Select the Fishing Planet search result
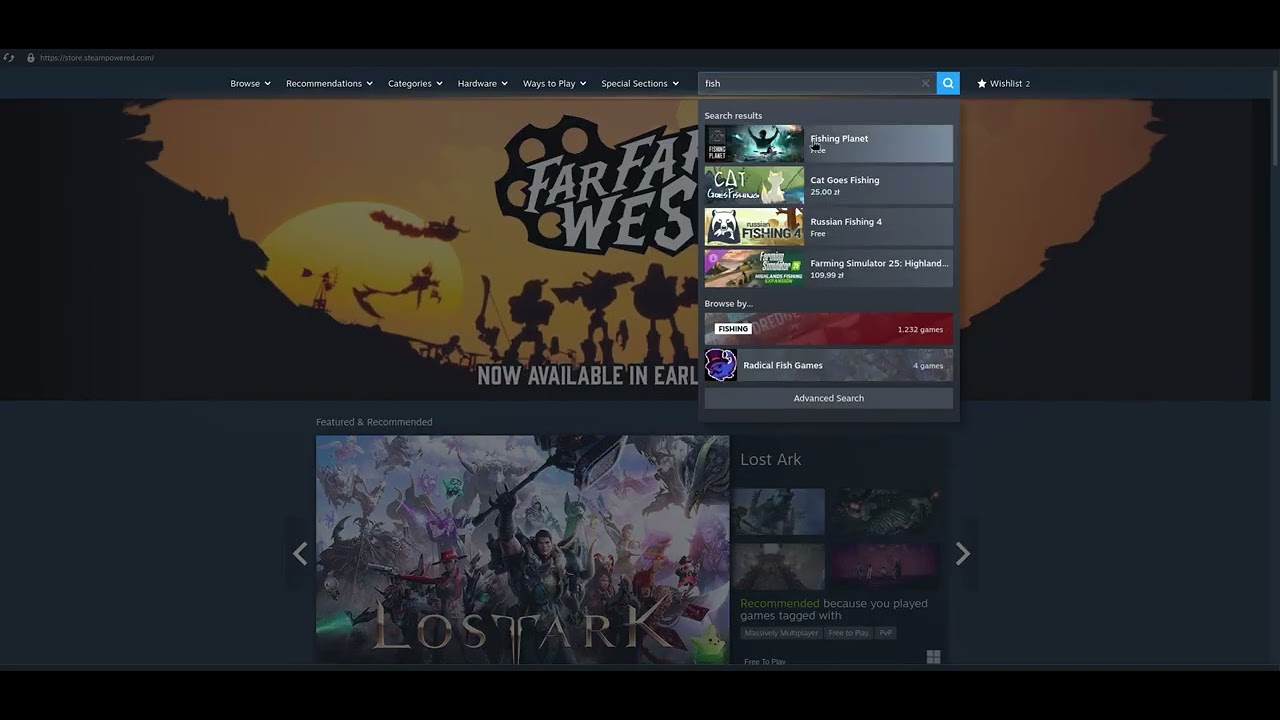 pyautogui.click(x=829, y=143)
